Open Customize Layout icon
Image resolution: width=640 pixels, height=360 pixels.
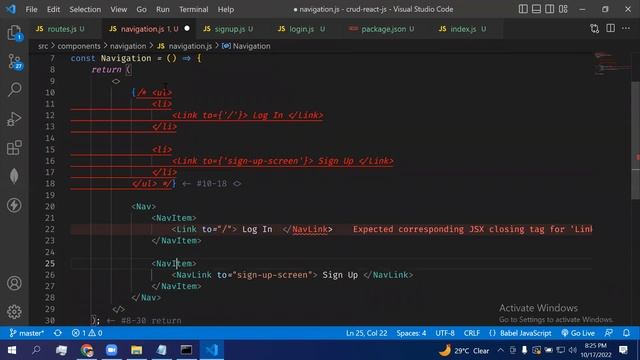(563, 9)
